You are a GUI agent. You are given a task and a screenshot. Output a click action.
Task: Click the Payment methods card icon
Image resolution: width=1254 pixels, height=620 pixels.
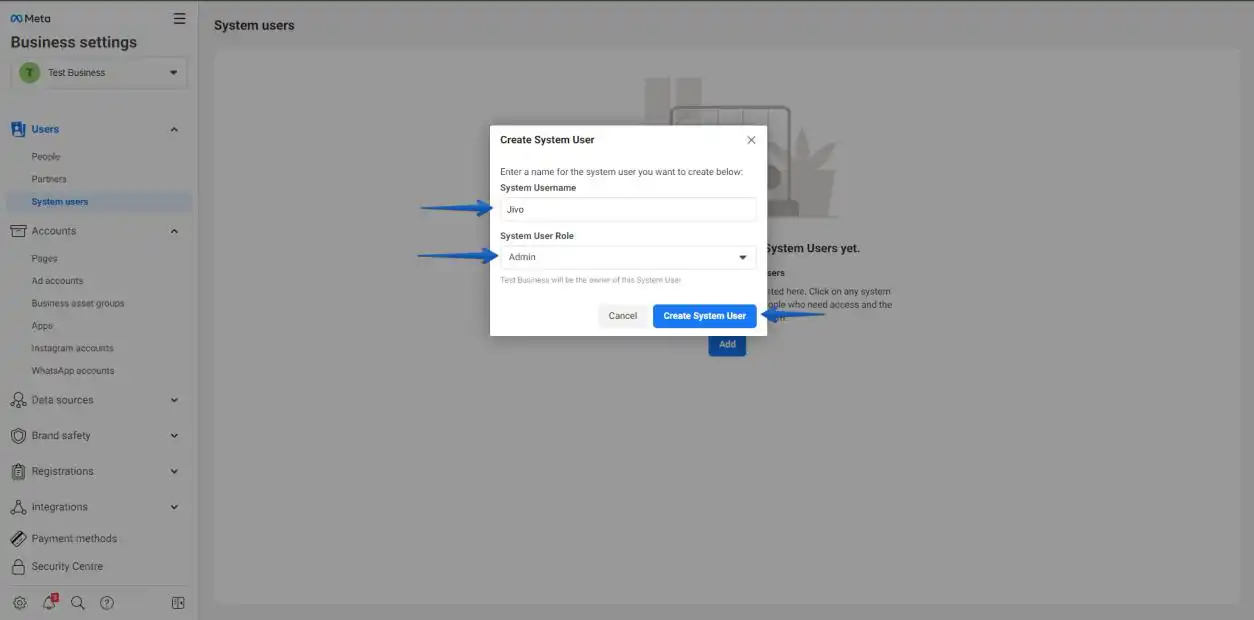point(18,539)
